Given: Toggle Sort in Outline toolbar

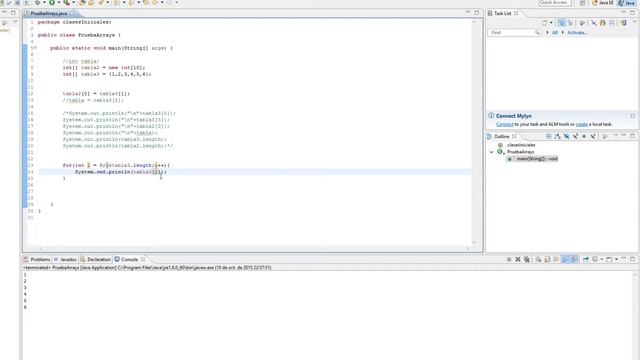Looking at the screenshot, I should pyautogui.click(x=558, y=136).
